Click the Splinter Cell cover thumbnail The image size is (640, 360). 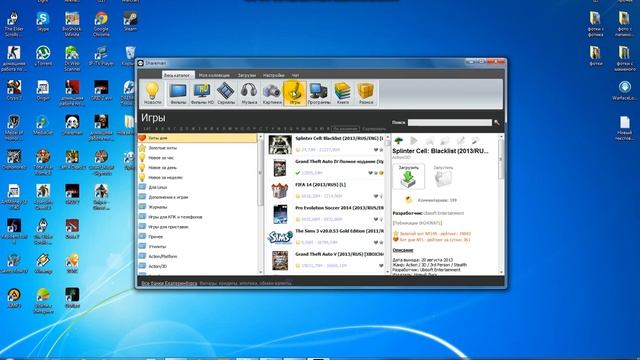click(280, 144)
